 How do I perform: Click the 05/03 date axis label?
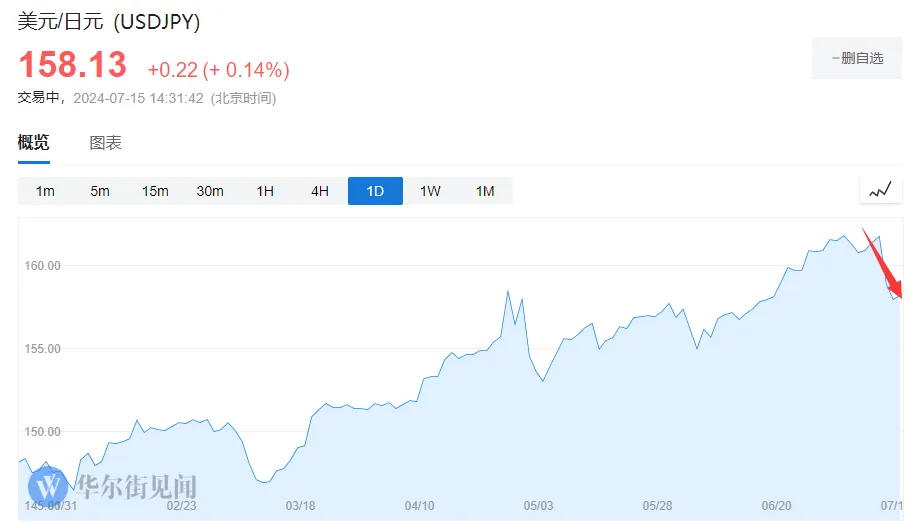[x=538, y=506]
